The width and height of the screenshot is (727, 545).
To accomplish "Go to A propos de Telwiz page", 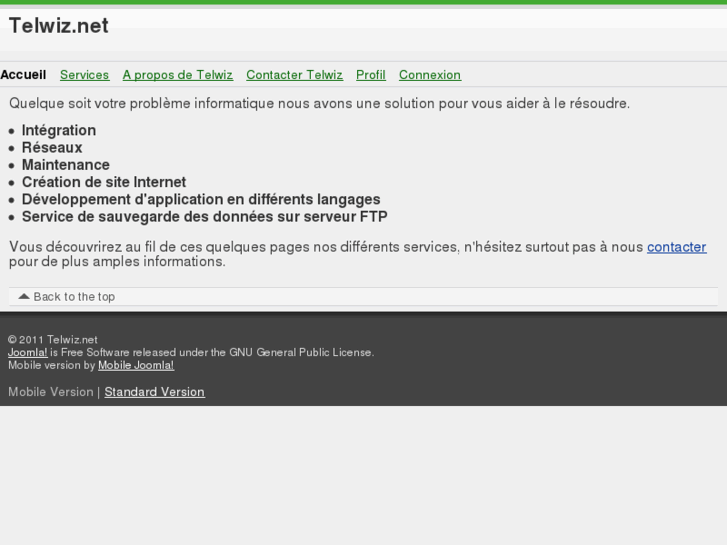I will point(178,75).
